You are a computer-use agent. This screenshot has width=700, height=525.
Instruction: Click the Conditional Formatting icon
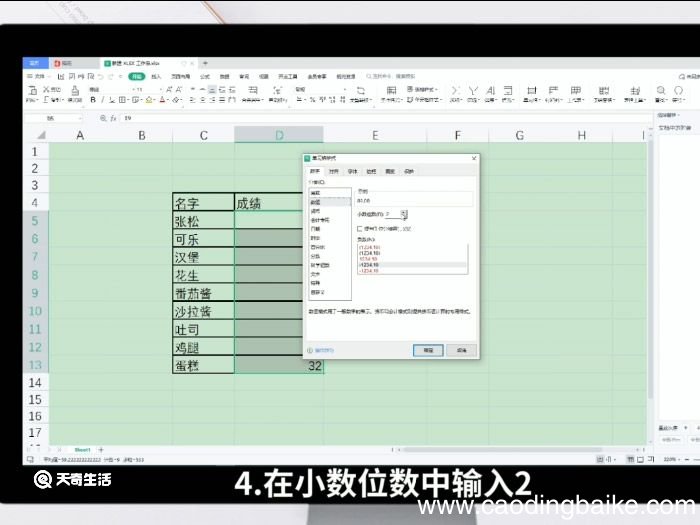coord(392,90)
